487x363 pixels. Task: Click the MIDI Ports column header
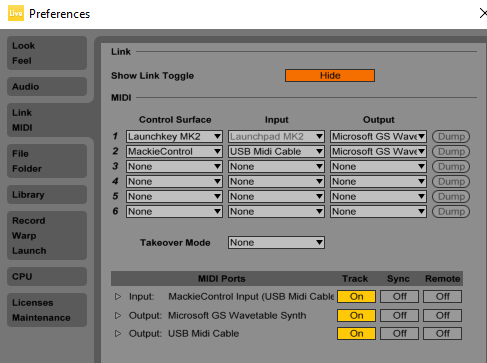click(x=222, y=279)
